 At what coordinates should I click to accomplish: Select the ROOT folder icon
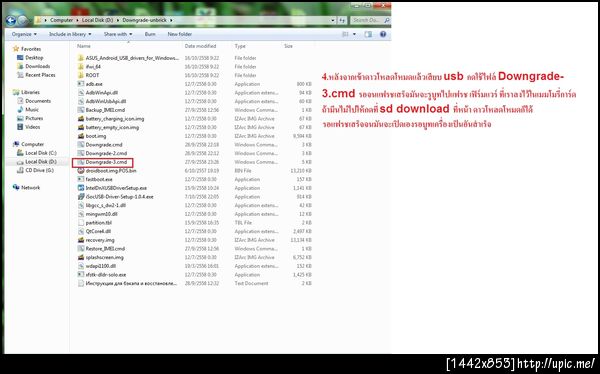click(81, 75)
